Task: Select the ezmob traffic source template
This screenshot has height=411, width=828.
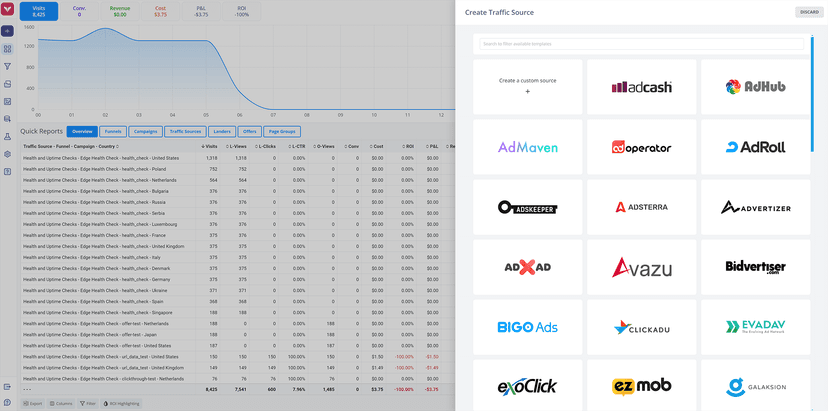Action: click(642, 386)
